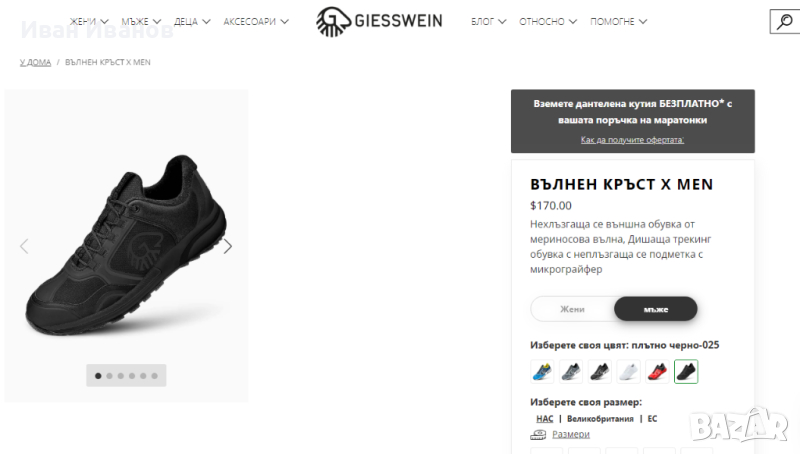The image size is (800, 454).
Task: Jump to third image carousel dot
Action: click(x=121, y=376)
